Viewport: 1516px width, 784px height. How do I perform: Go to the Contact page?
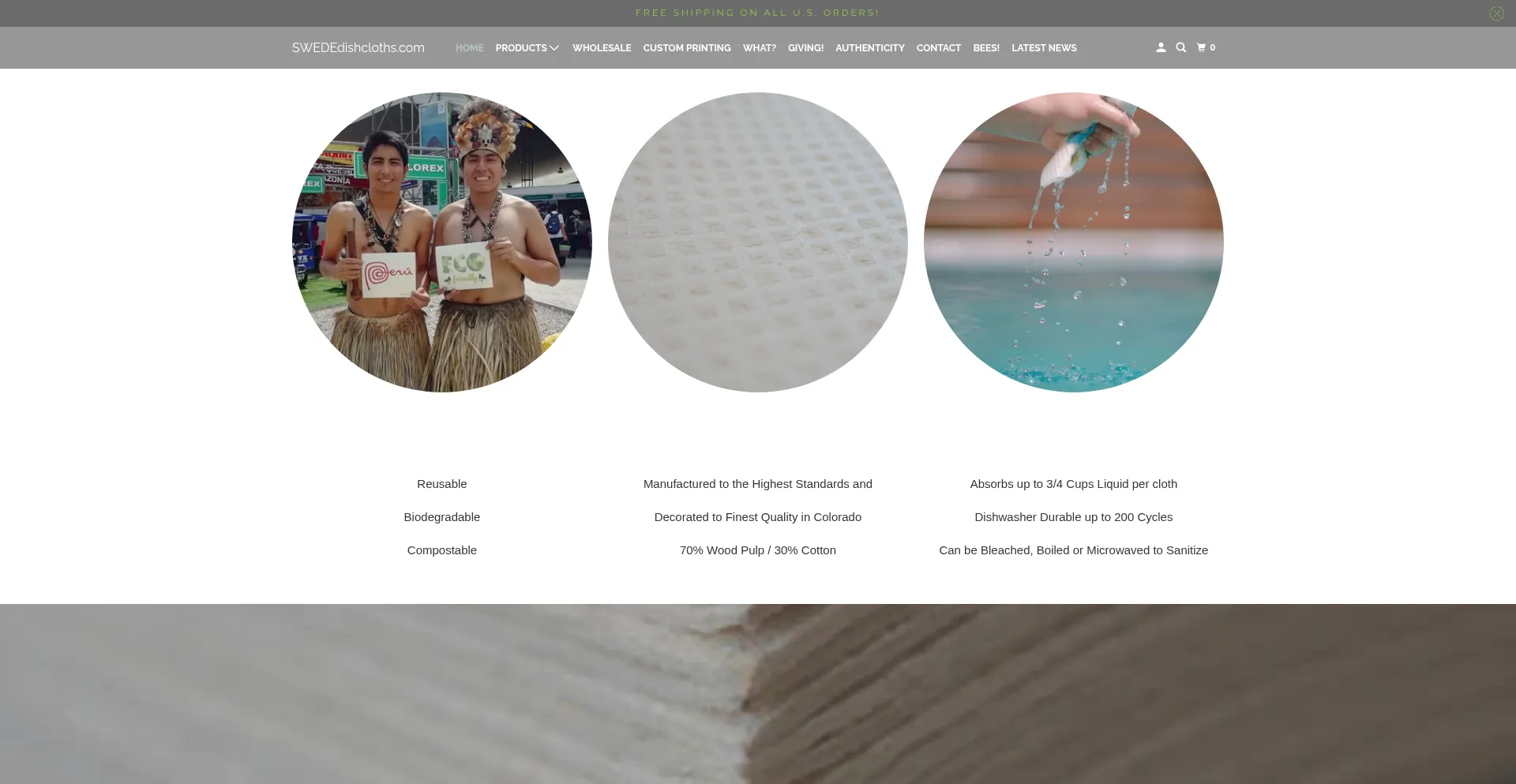(938, 48)
